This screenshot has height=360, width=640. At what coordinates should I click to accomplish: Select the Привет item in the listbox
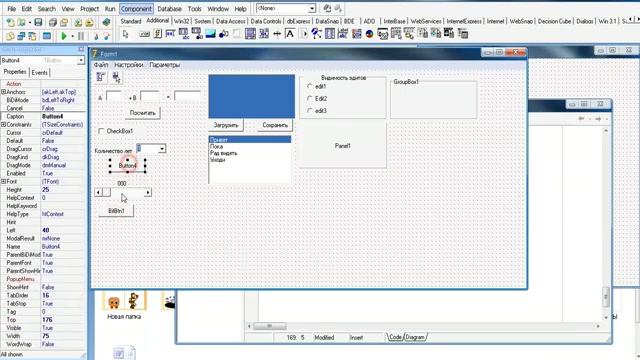point(250,140)
